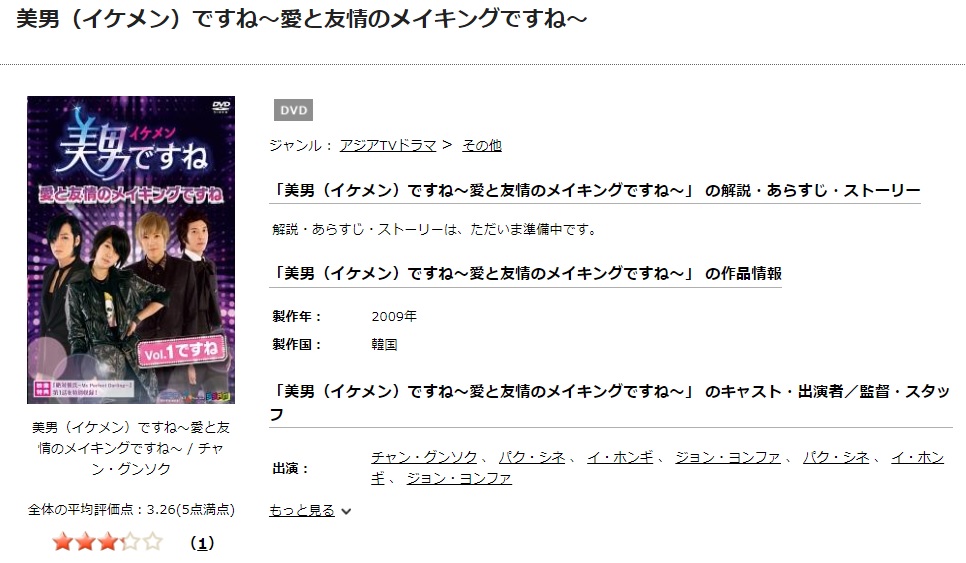Open the (1) review count link
This screenshot has width=966, height=563.
(x=202, y=543)
